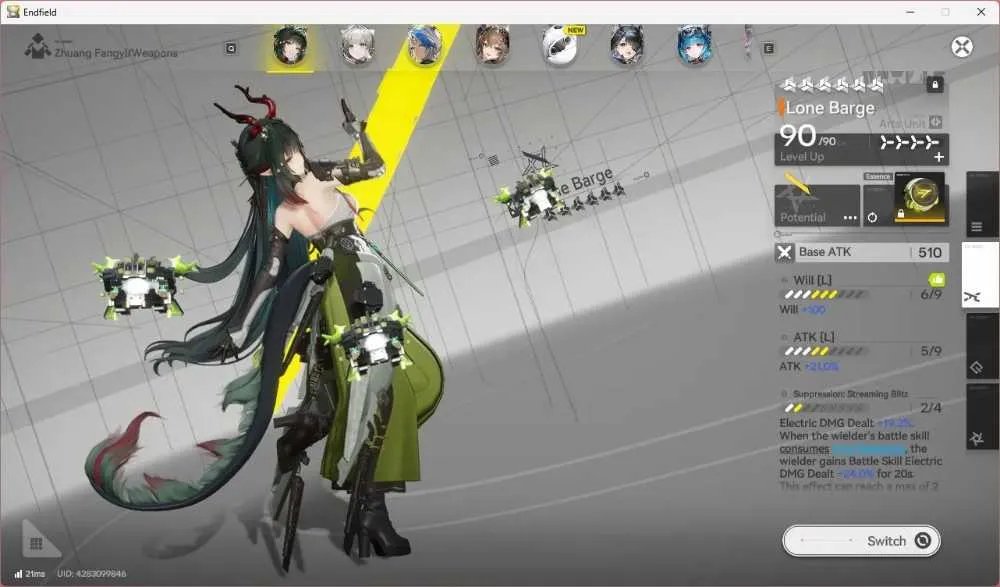The width and height of the screenshot is (1000, 587).
Task: Click the green thumbs-up badge on Will
Action: 936,279
